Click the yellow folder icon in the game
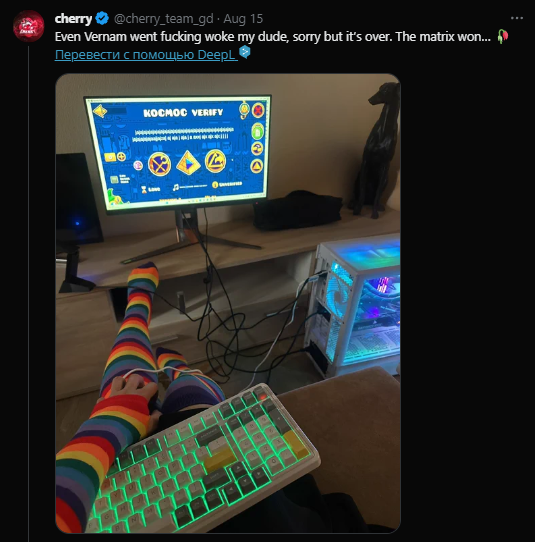535x542 pixels. (110, 157)
